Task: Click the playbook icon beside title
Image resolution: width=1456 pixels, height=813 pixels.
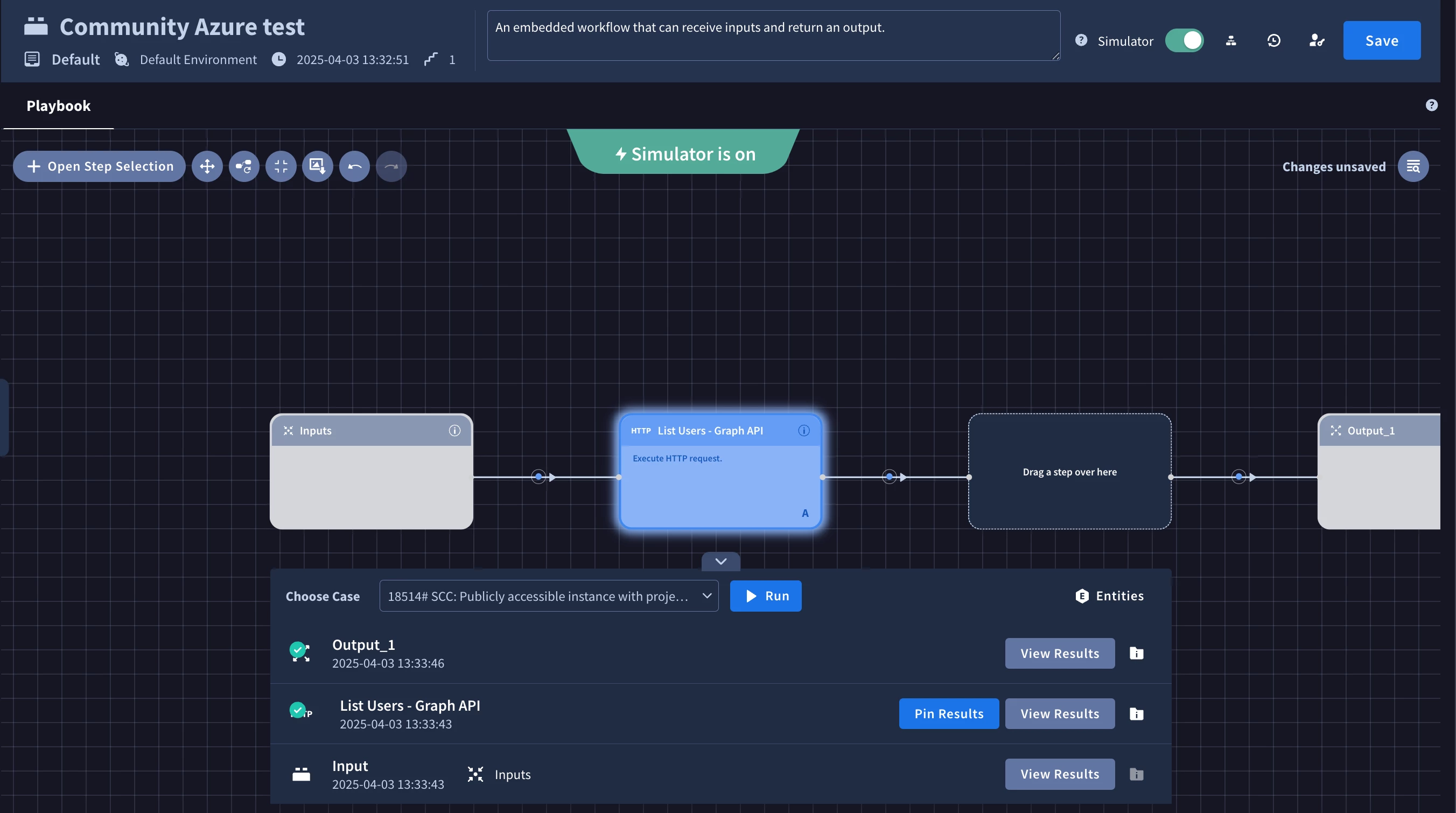Action: pyautogui.click(x=36, y=26)
